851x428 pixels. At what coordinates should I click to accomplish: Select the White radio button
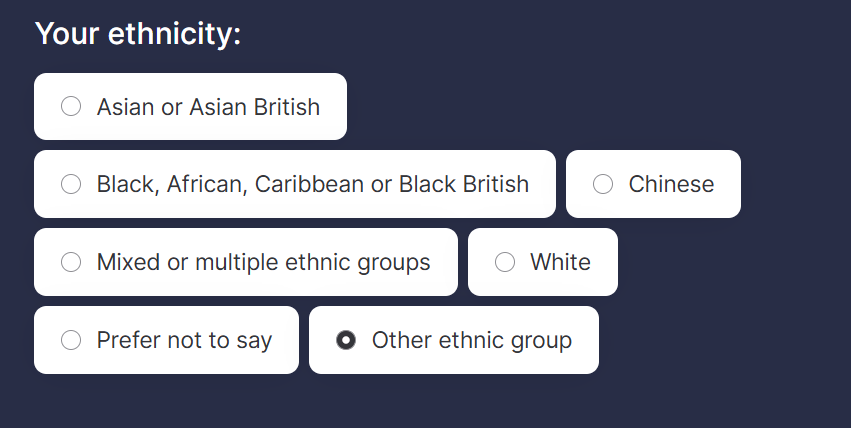505,262
